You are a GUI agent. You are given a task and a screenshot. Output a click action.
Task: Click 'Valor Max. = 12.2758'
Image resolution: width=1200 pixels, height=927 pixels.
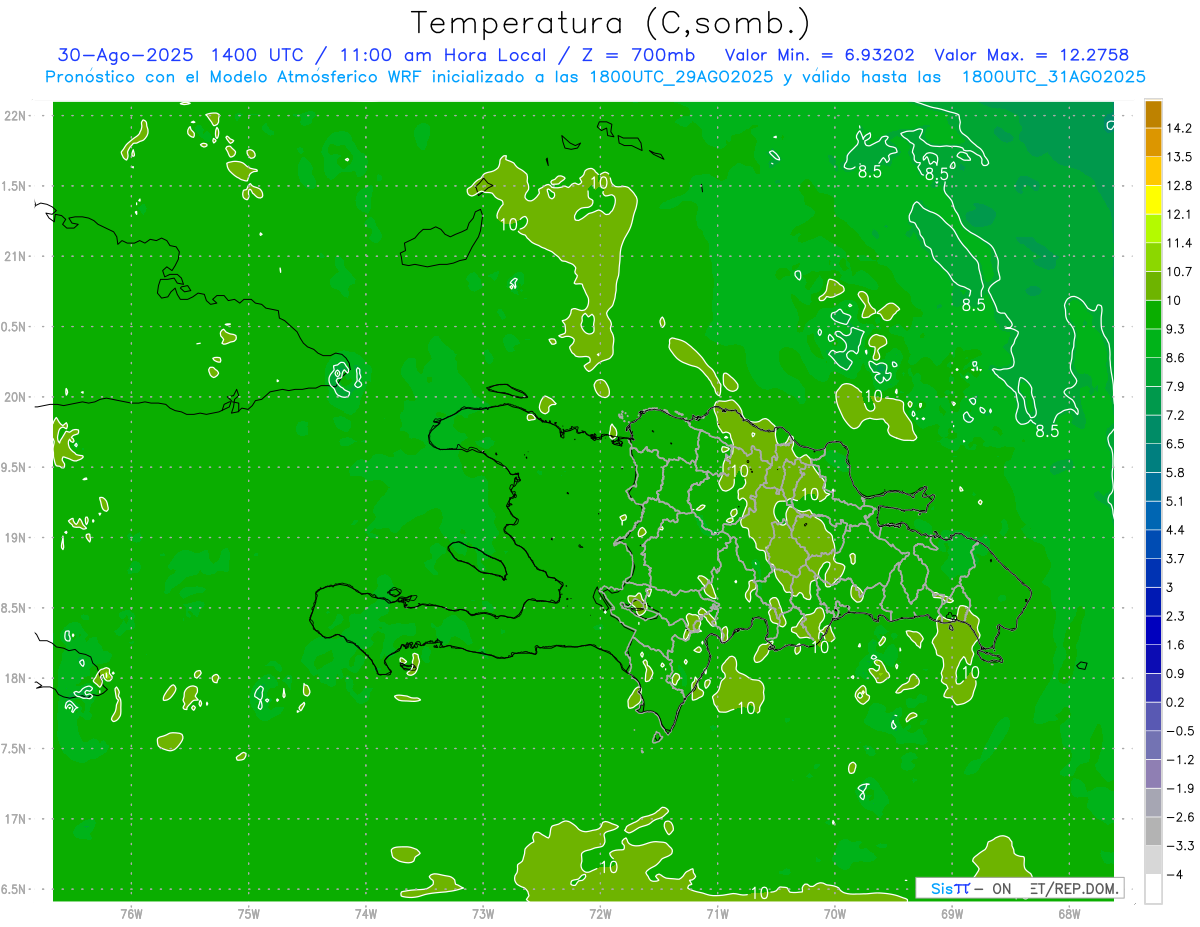point(1030,55)
